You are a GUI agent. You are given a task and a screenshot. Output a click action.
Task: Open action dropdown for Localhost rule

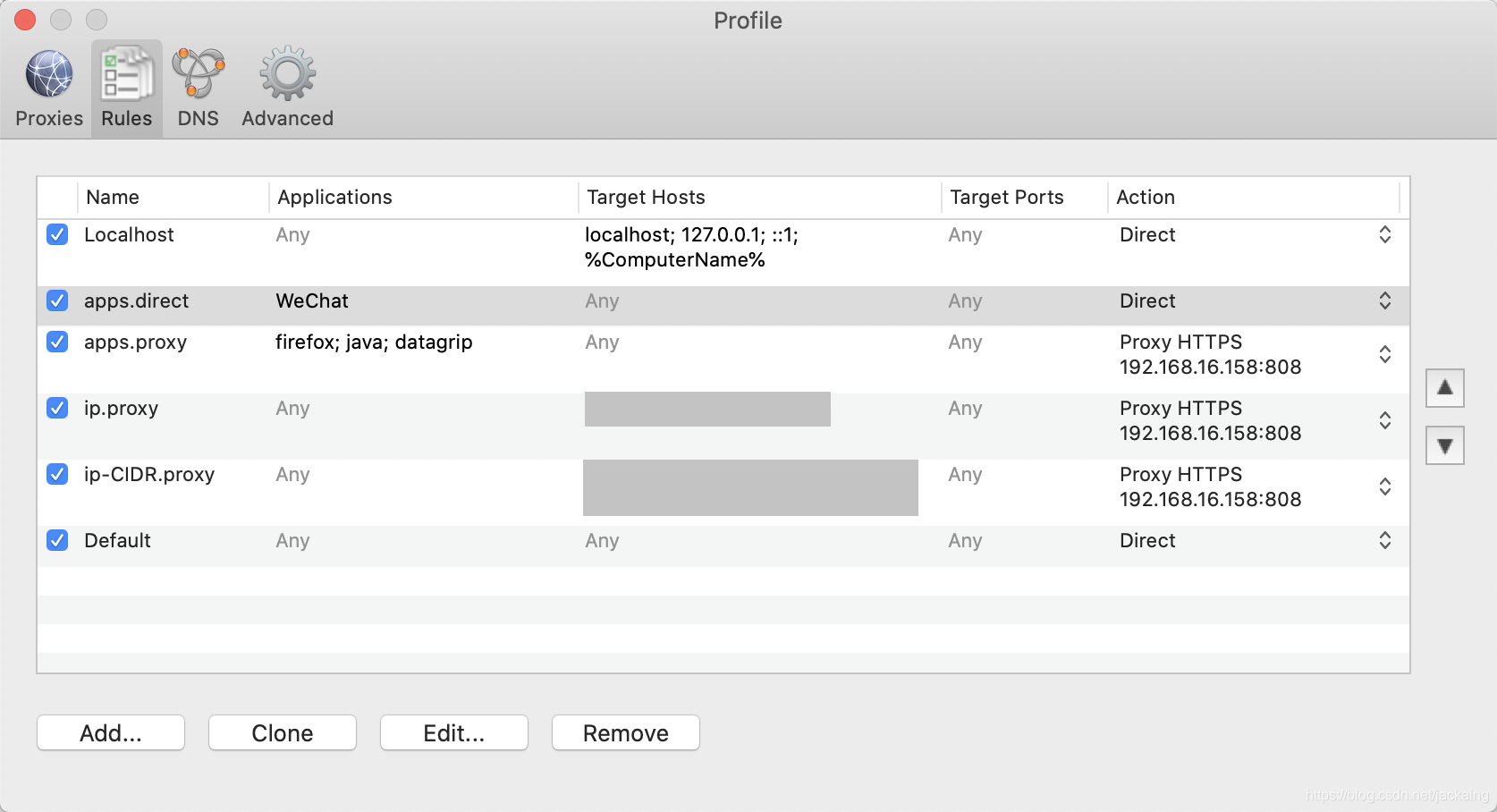tap(1384, 234)
